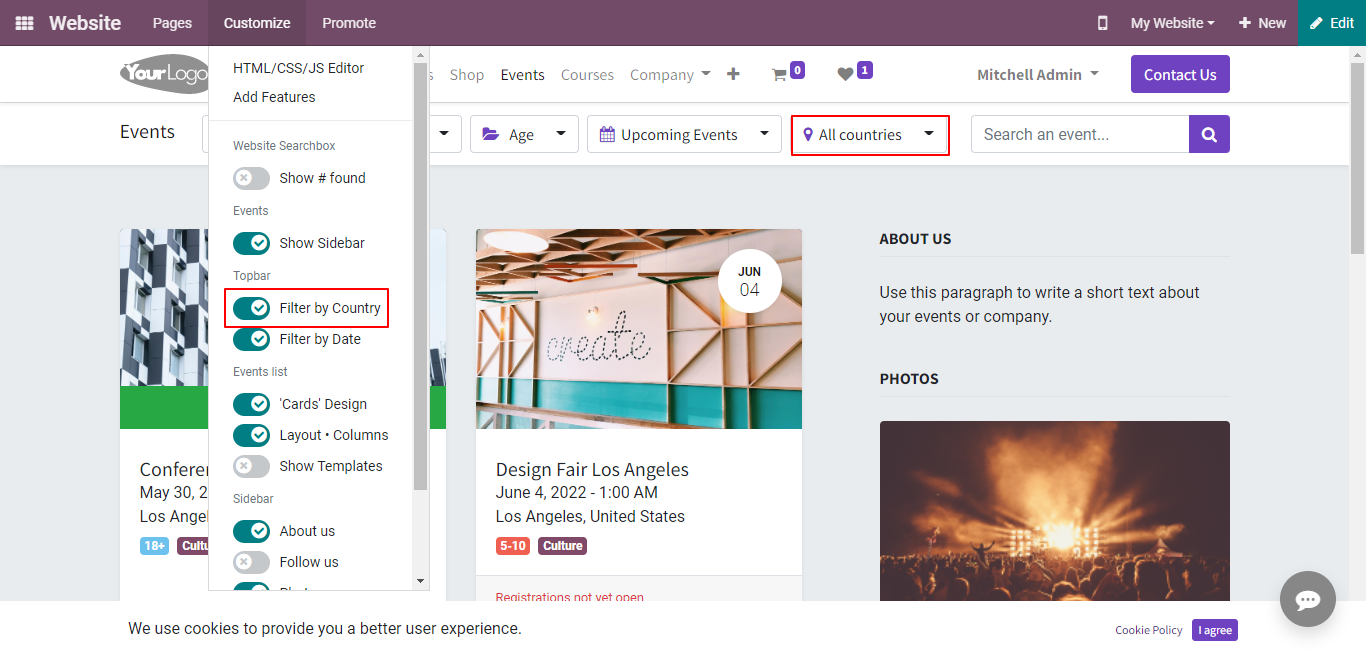Open the concert crowd photo thumbnail
The image size is (1366, 657).
click(x=1055, y=510)
